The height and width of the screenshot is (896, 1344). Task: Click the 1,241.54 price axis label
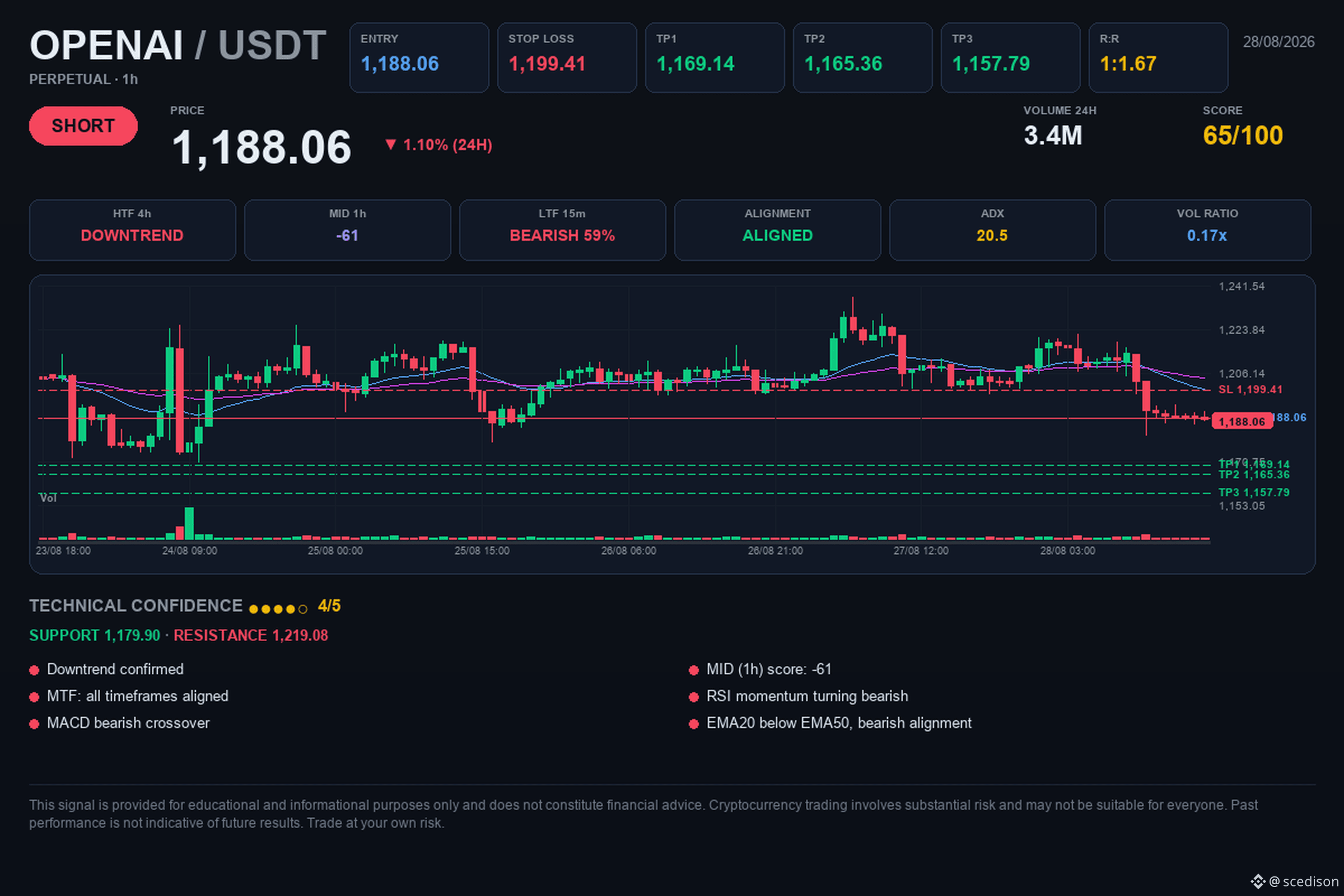[1242, 286]
